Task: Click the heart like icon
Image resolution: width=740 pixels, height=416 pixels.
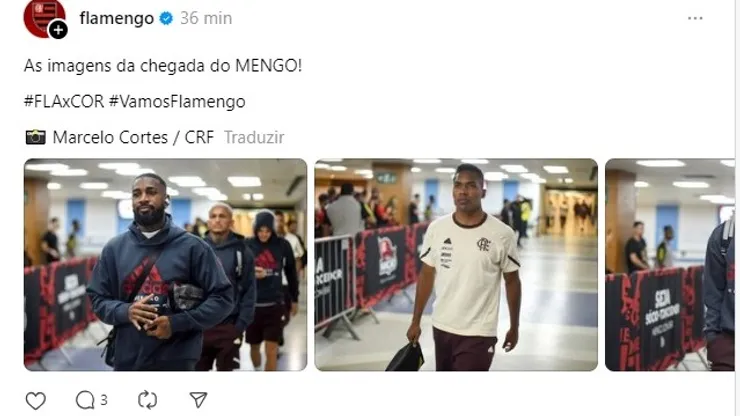Action: click(x=35, y=401)
